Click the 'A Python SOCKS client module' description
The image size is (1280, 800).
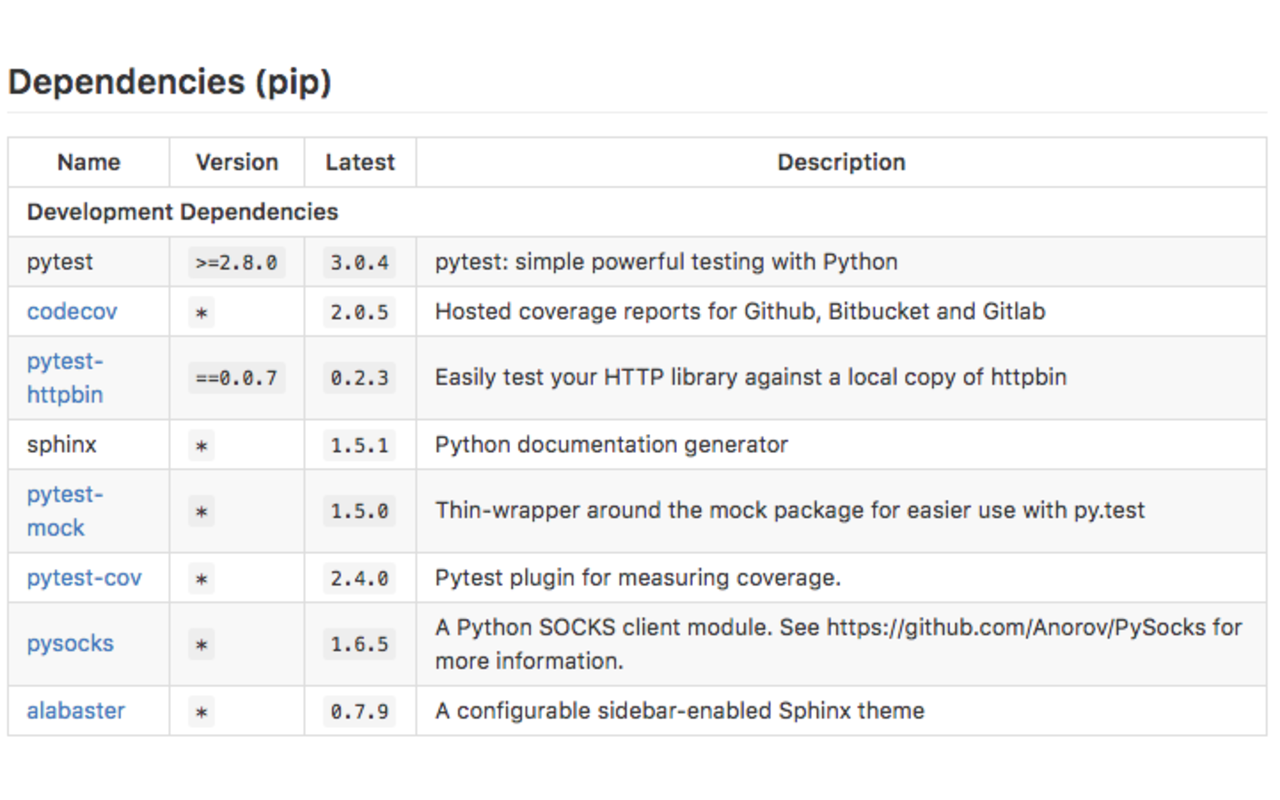(839, 644)
